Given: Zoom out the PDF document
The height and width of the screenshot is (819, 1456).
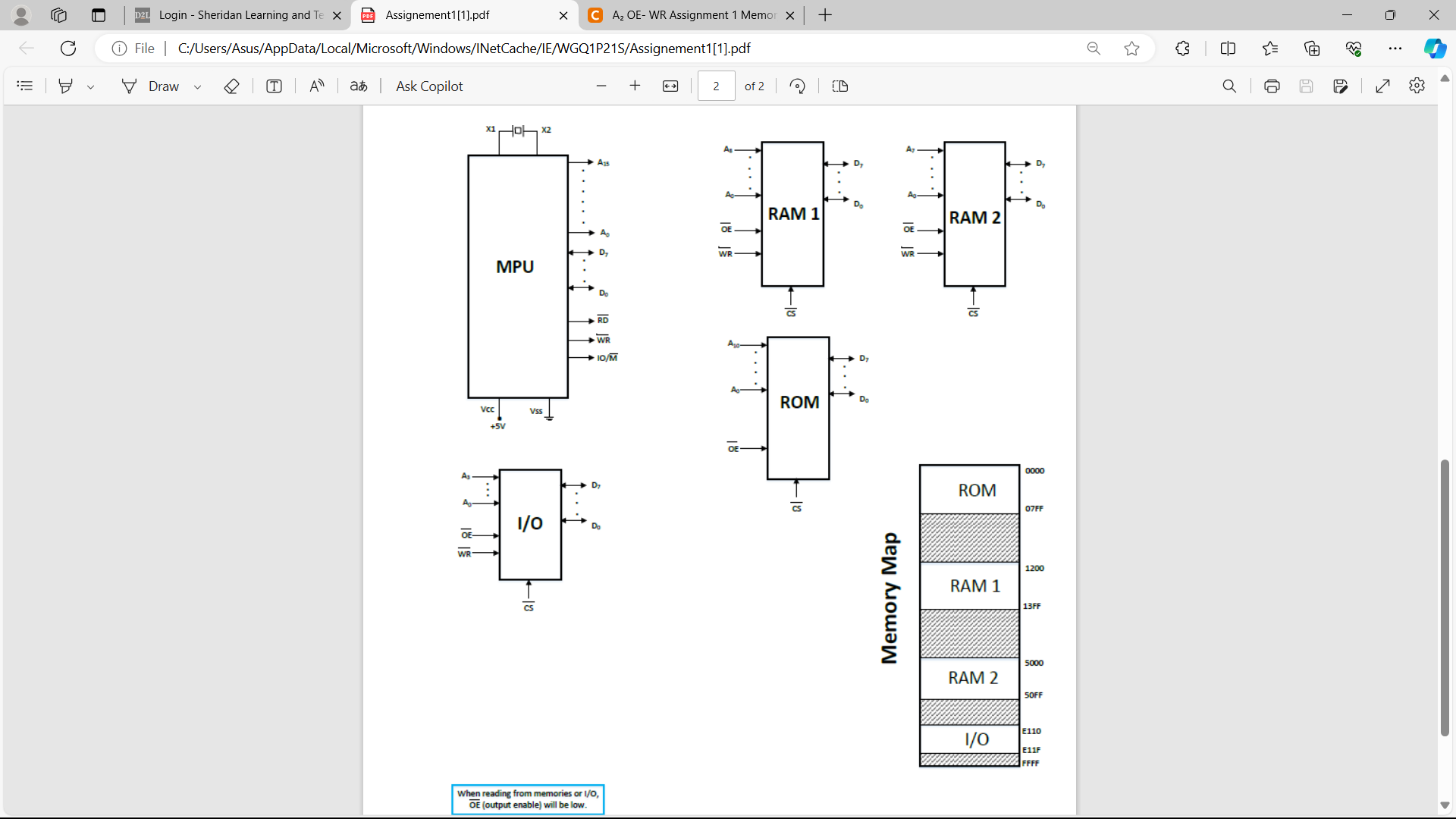Looking at the screenshot, I should tap(601, 86).
